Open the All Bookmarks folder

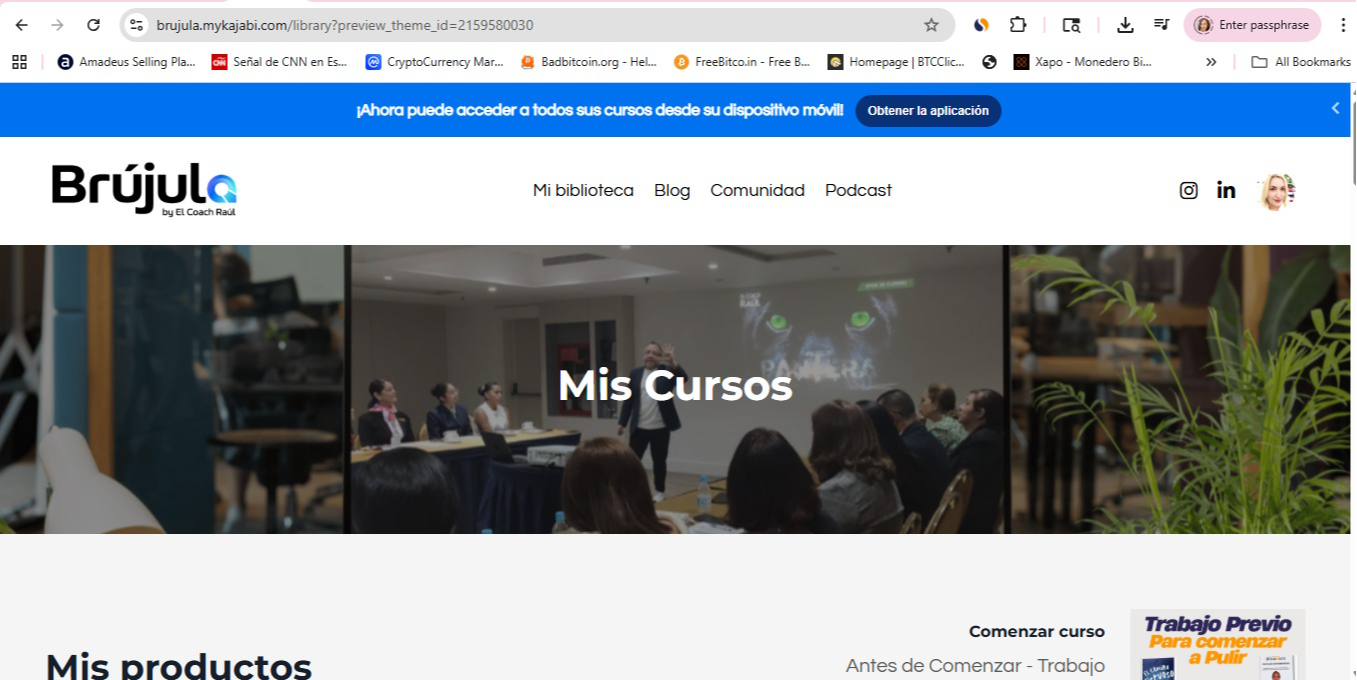[1301, 62]
